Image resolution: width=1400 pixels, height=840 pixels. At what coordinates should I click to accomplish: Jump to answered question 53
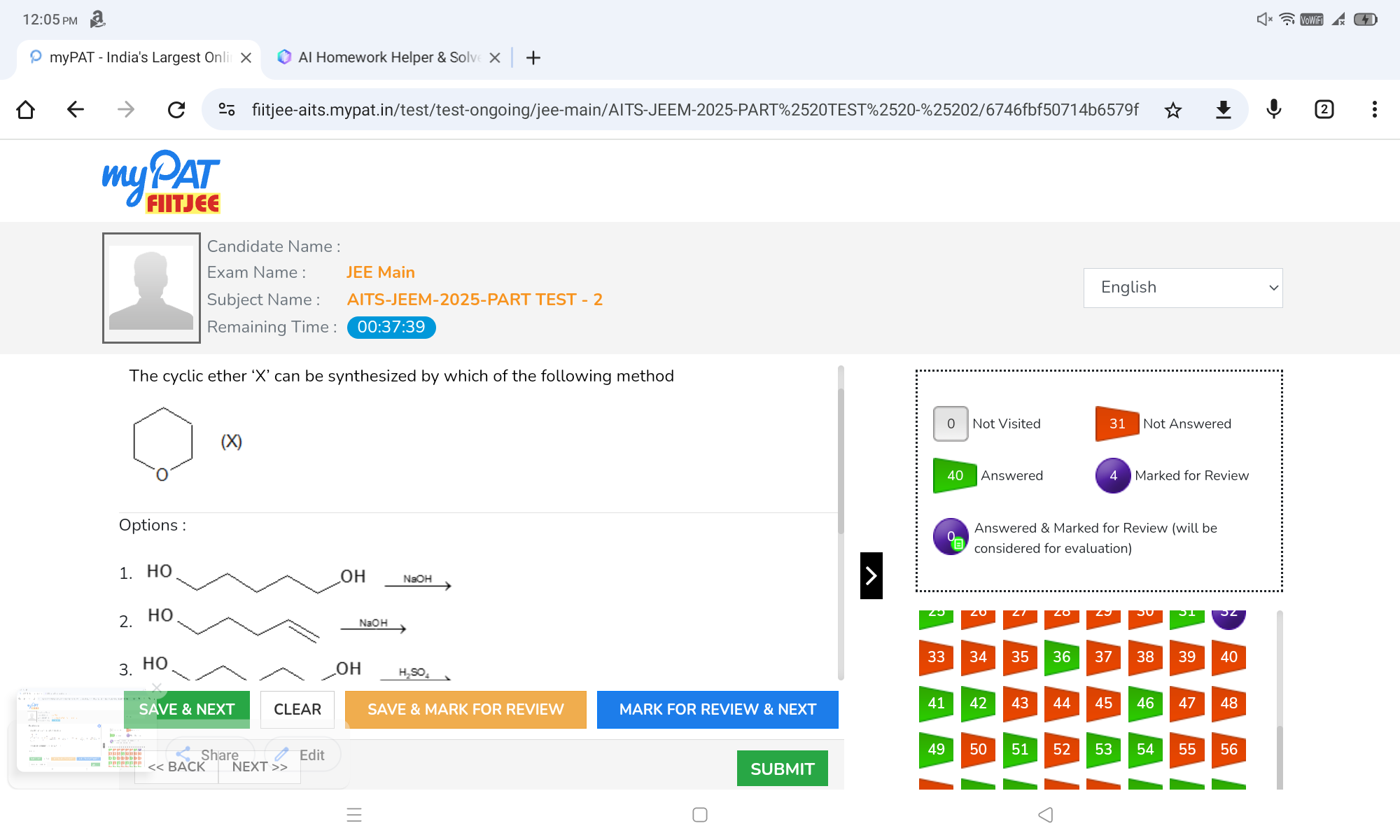(x=1104, y=750)
